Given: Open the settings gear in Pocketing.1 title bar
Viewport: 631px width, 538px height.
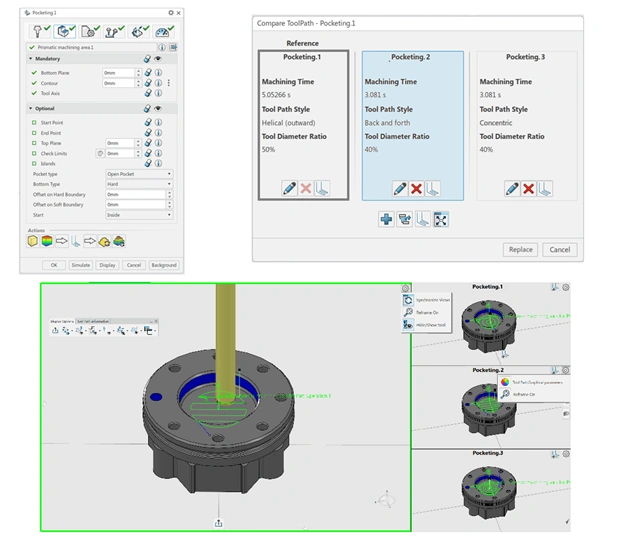Looking at the screenshot, I should point(171,13).
